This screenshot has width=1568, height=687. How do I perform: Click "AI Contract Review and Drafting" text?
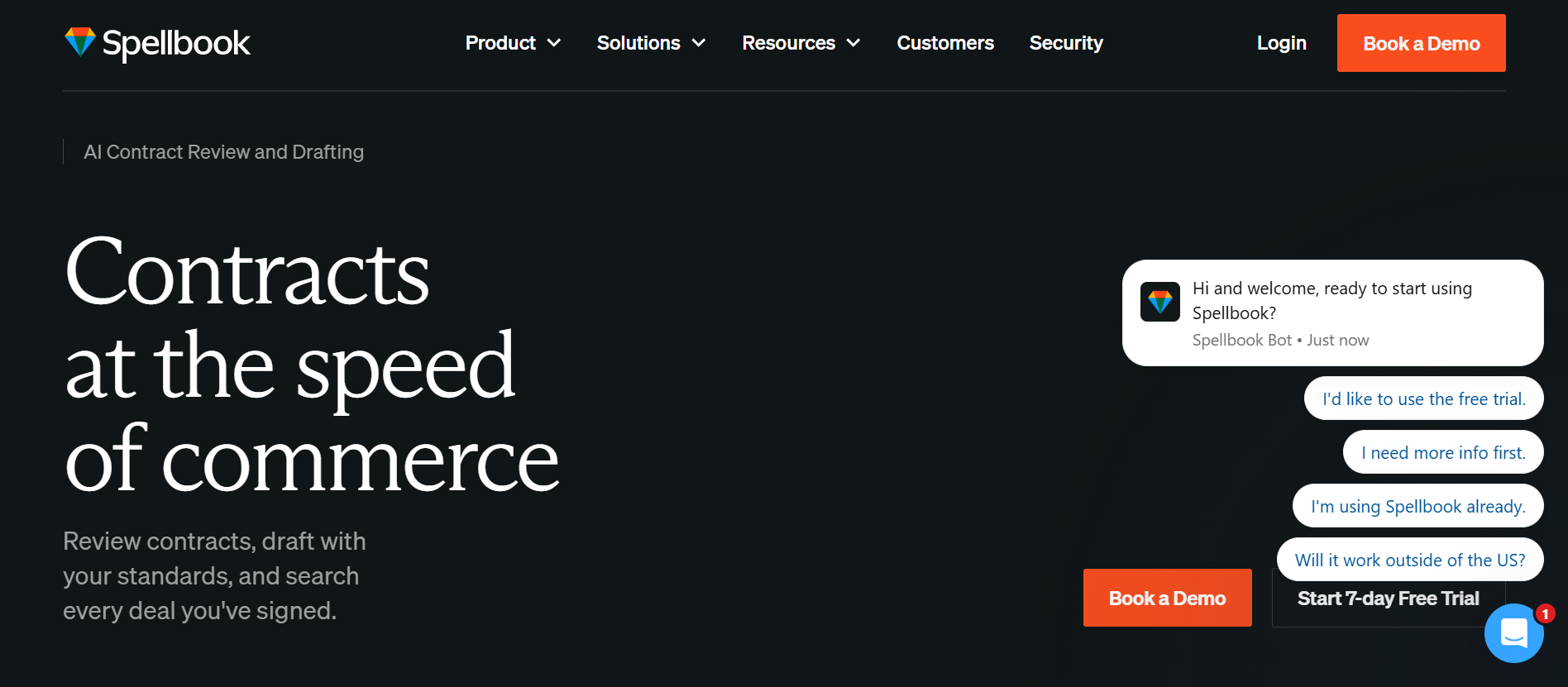point(223,152)
